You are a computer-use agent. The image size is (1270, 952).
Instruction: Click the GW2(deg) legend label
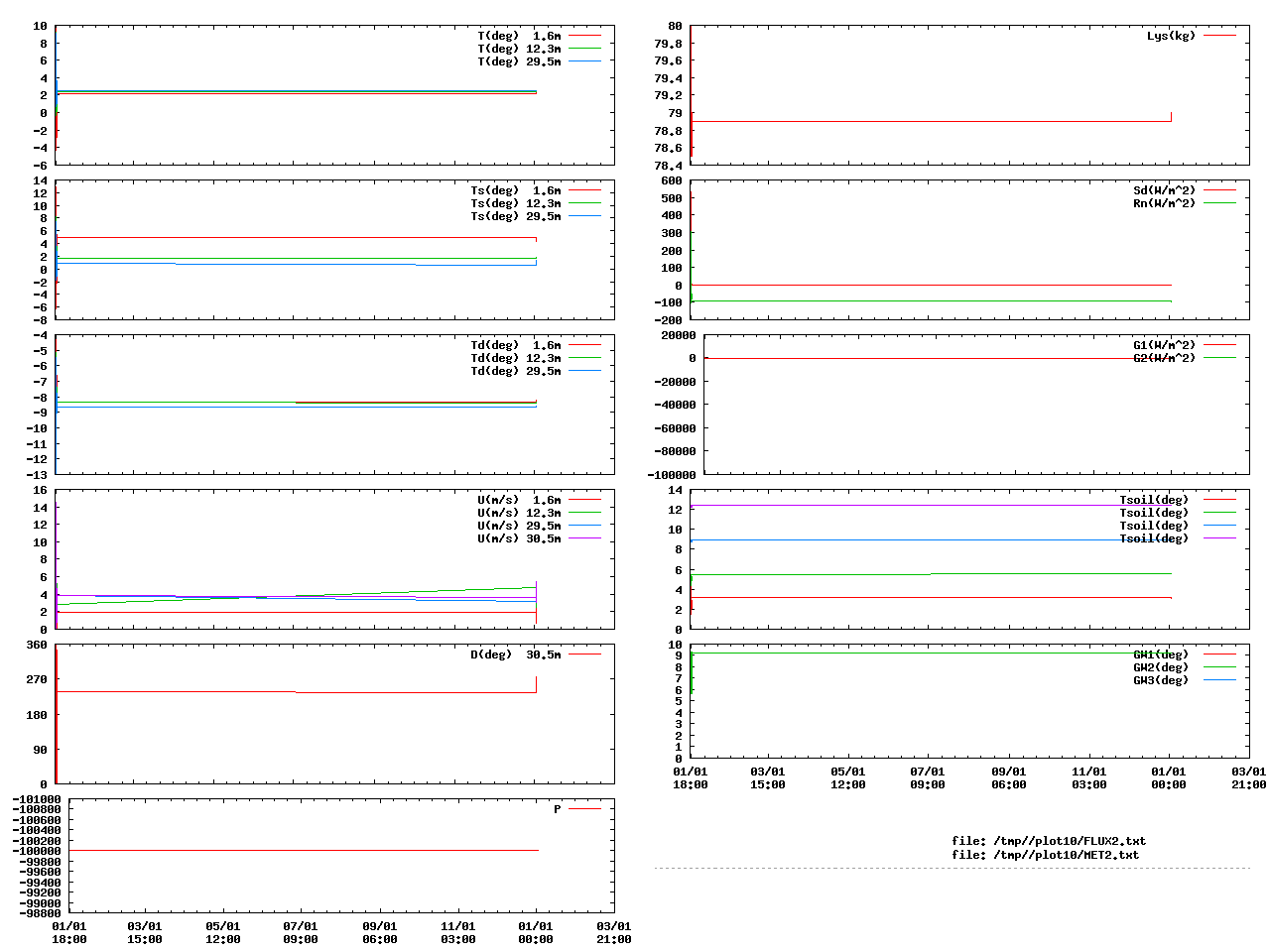click(x=1161, y=667)
